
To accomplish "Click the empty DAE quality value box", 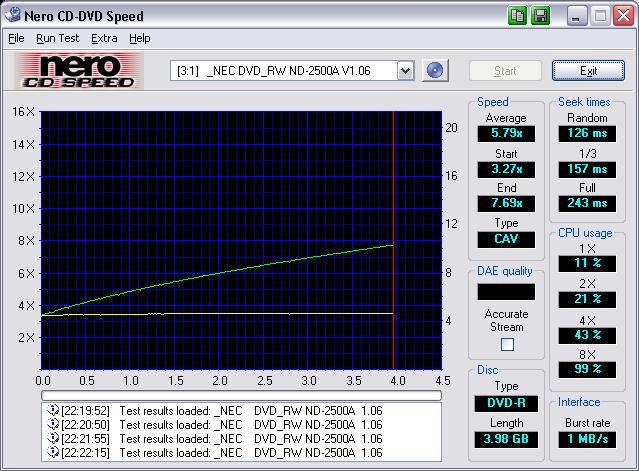I will [x=506, y=292].
